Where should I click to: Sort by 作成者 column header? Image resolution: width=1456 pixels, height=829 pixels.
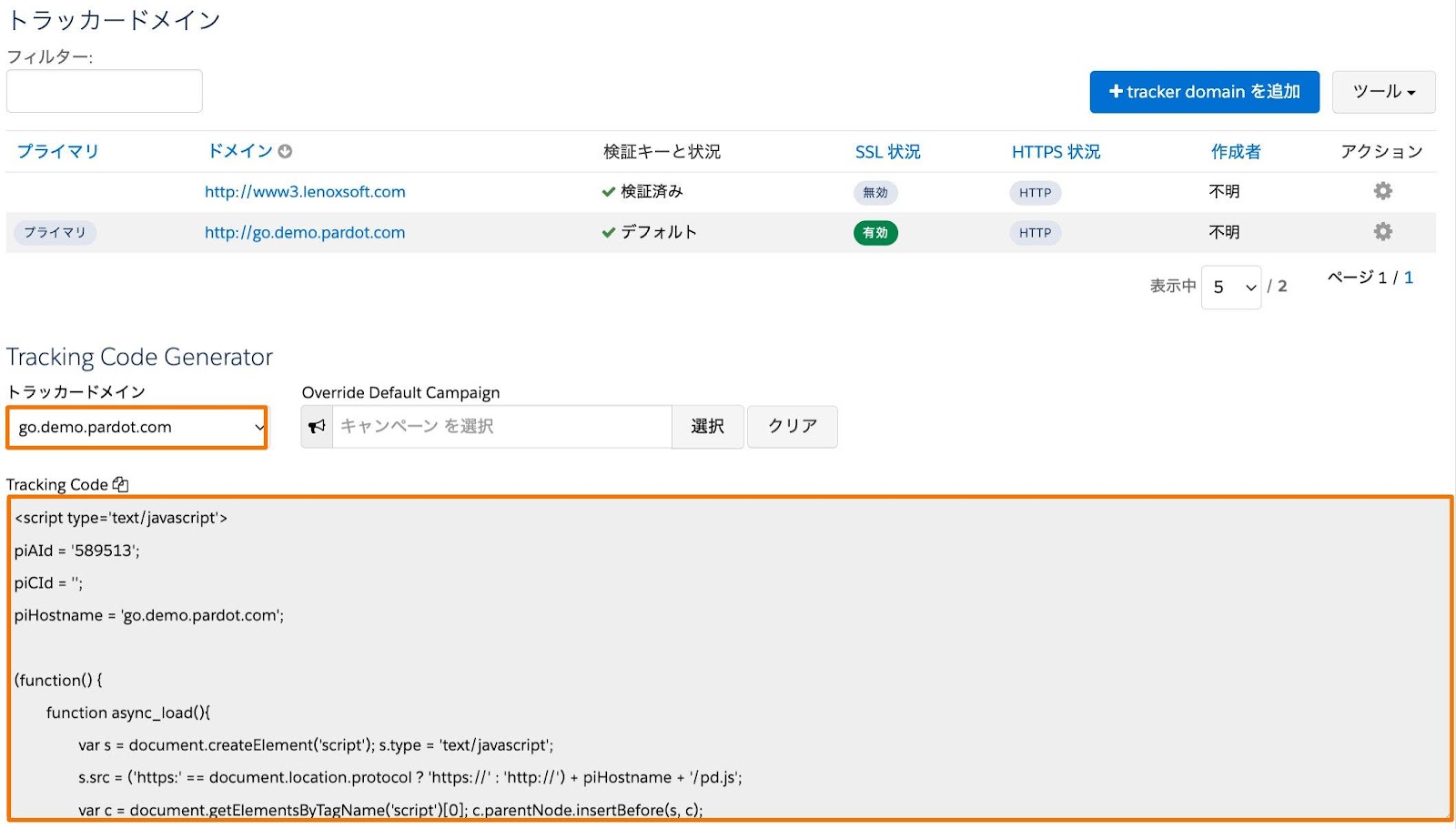[x=1236, y=152]
